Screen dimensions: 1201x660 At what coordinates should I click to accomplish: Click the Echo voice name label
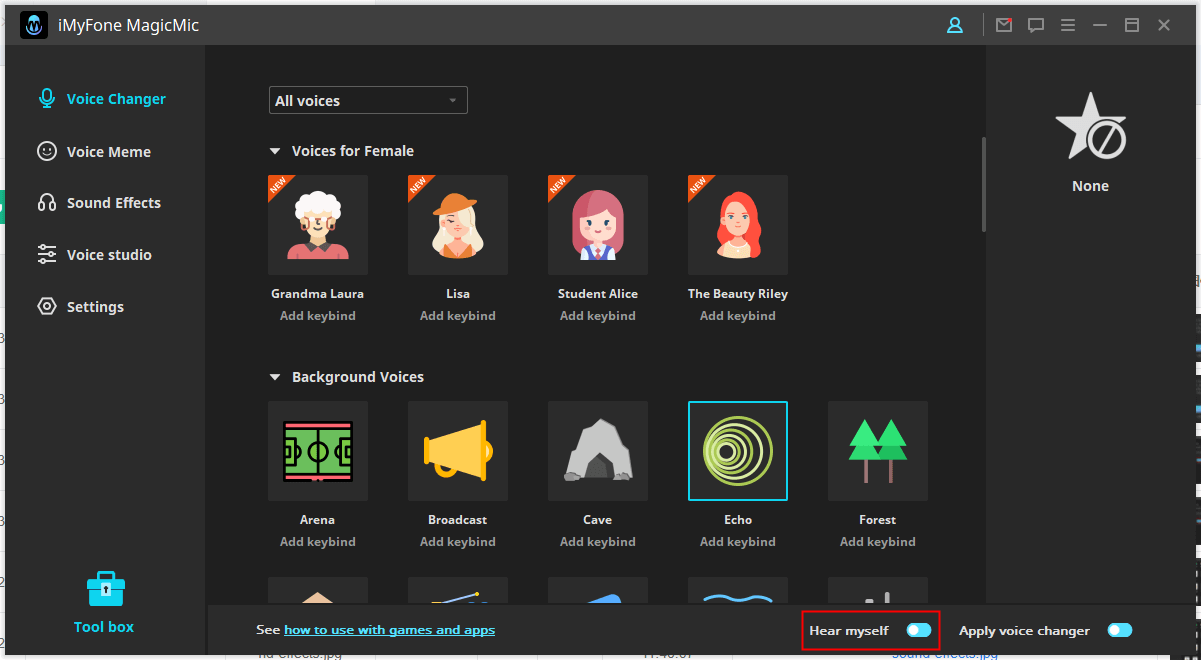(738, 520)
